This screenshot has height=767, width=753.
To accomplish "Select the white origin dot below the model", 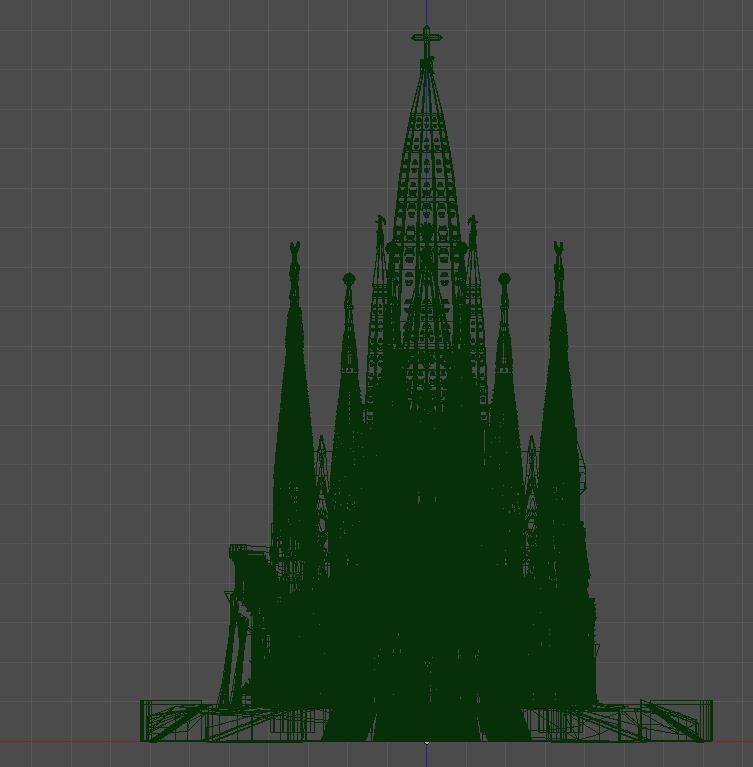I will (x=427, y=743).
